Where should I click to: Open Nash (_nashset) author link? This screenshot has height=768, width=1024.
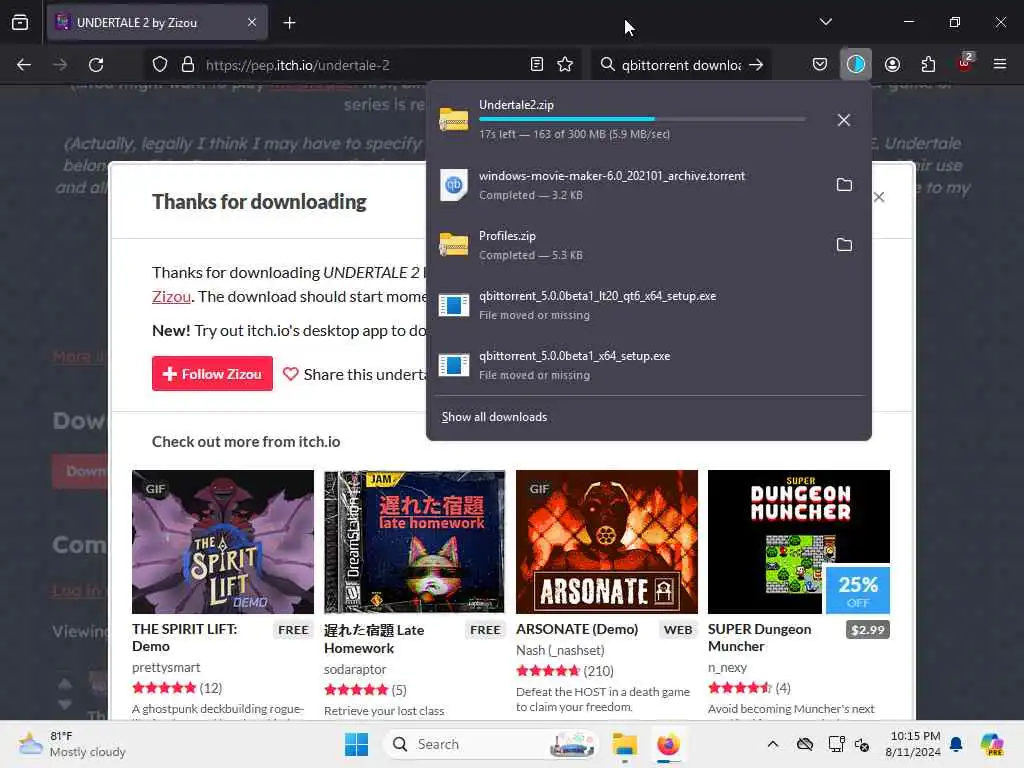pos(560,650)
